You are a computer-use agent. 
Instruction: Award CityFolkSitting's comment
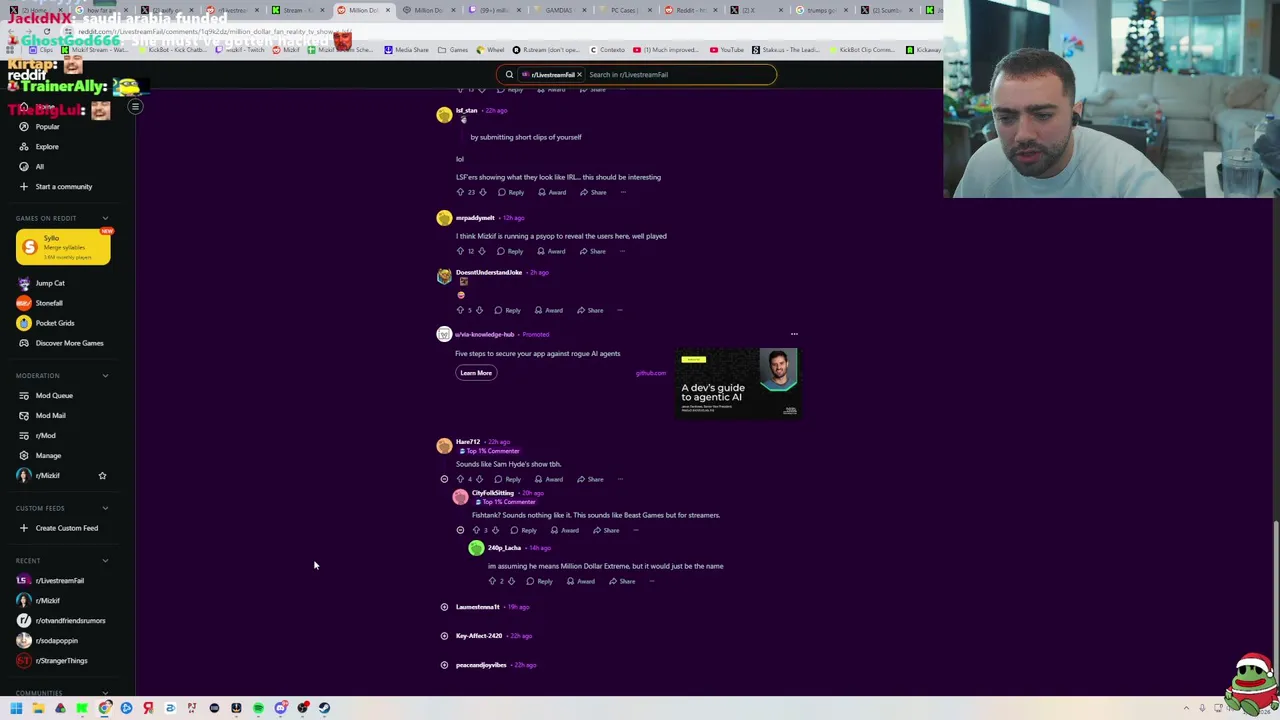point(564,530)
